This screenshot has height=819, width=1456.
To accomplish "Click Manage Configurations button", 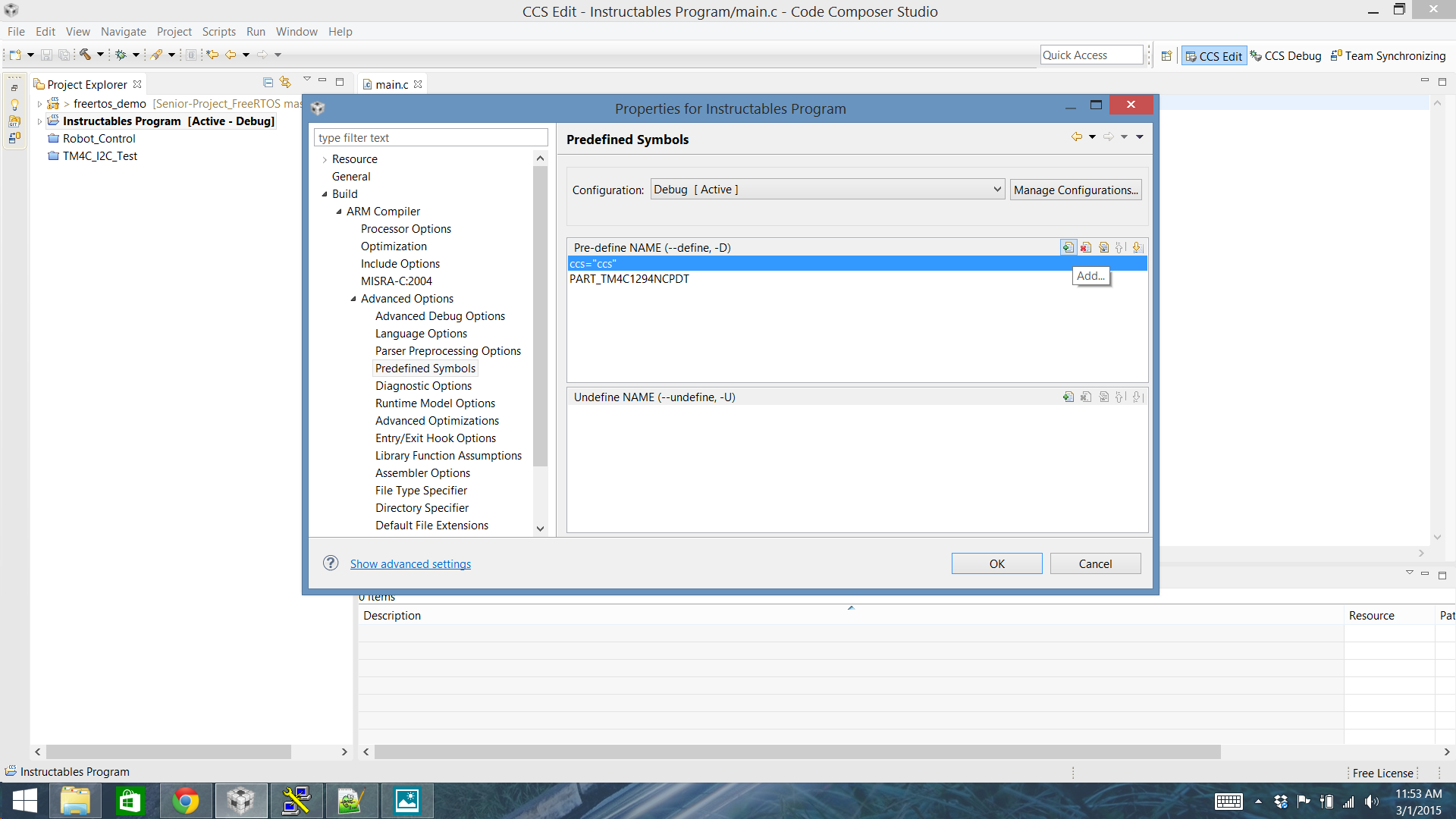I will [1075, 190].
